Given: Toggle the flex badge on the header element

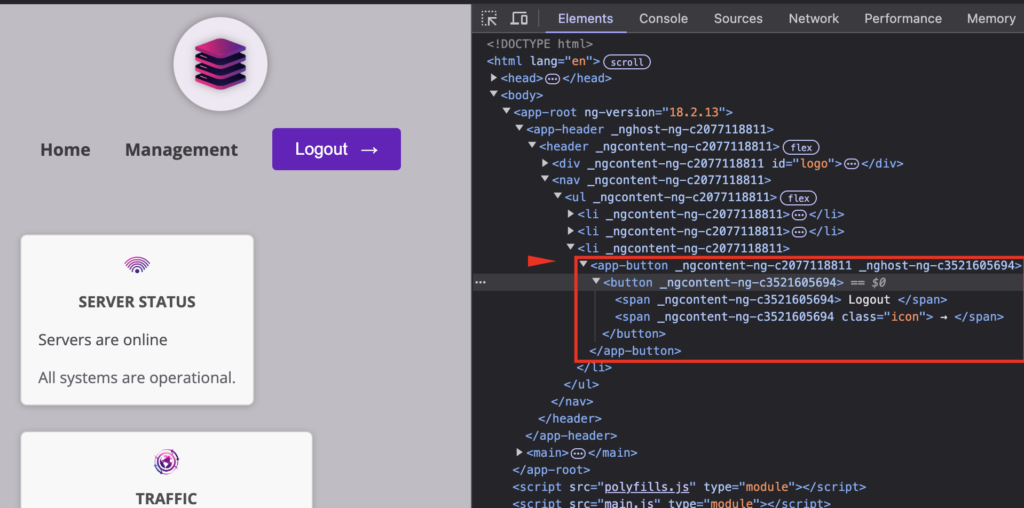Looking at the screenshot, I should (x=801, y=147).
